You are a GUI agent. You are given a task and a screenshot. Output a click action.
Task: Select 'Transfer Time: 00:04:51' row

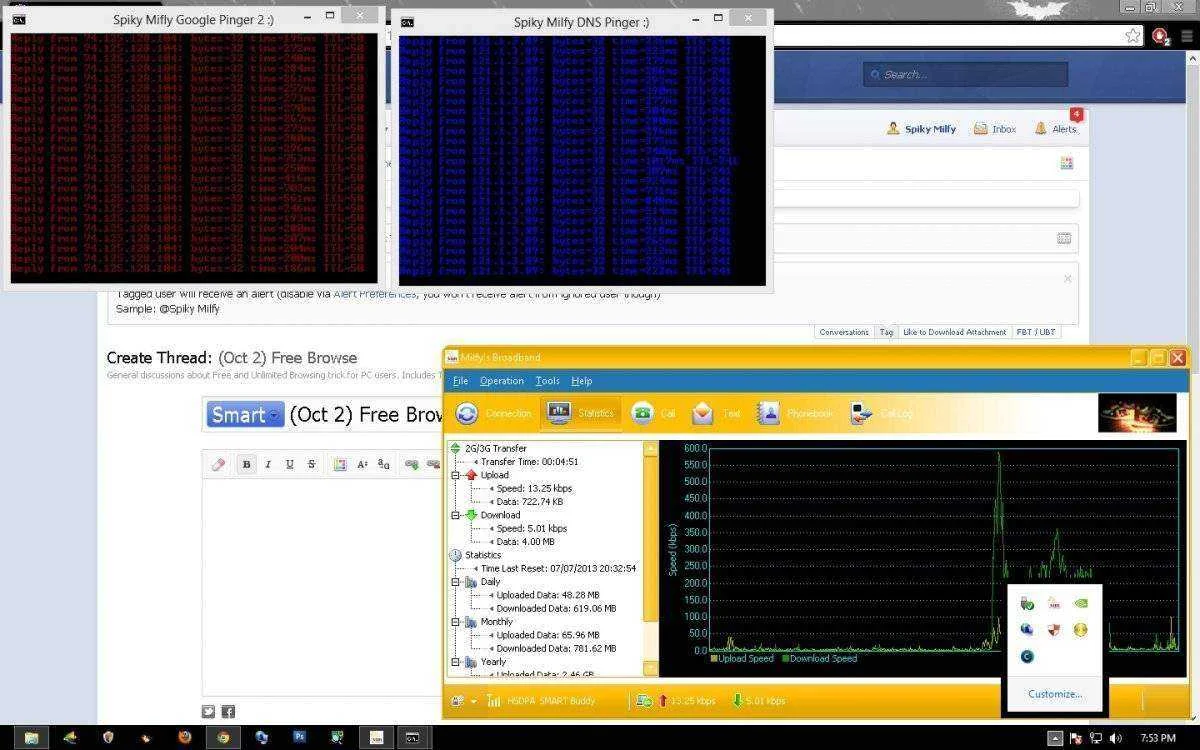pyautogui.click(x=529, y=462)
